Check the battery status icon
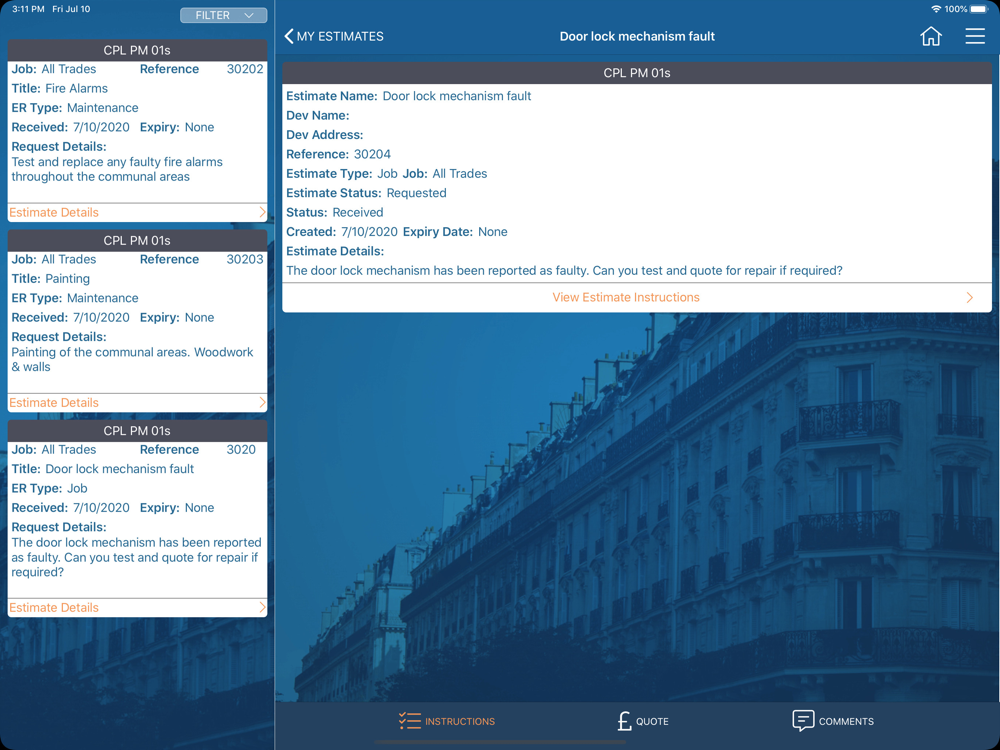 [x=978, y=9]
